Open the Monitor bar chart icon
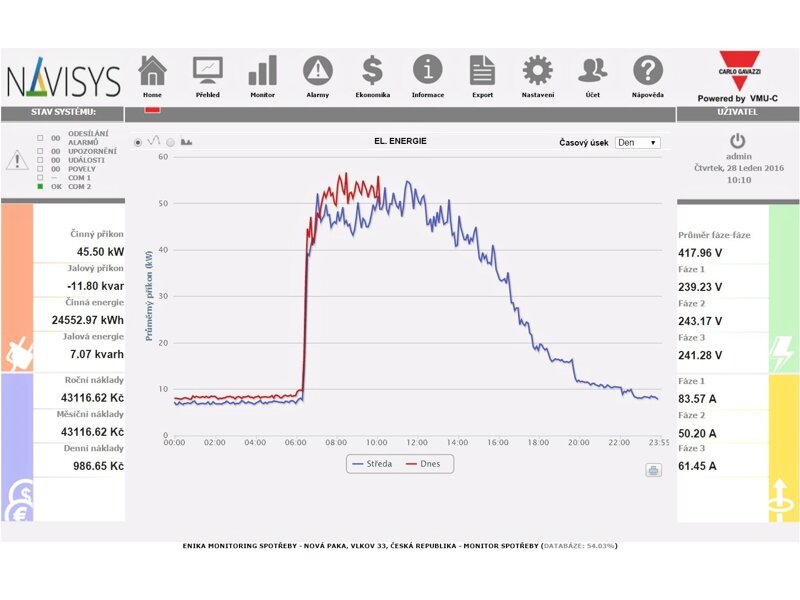800x600 pixels. (x=262, y=71)
